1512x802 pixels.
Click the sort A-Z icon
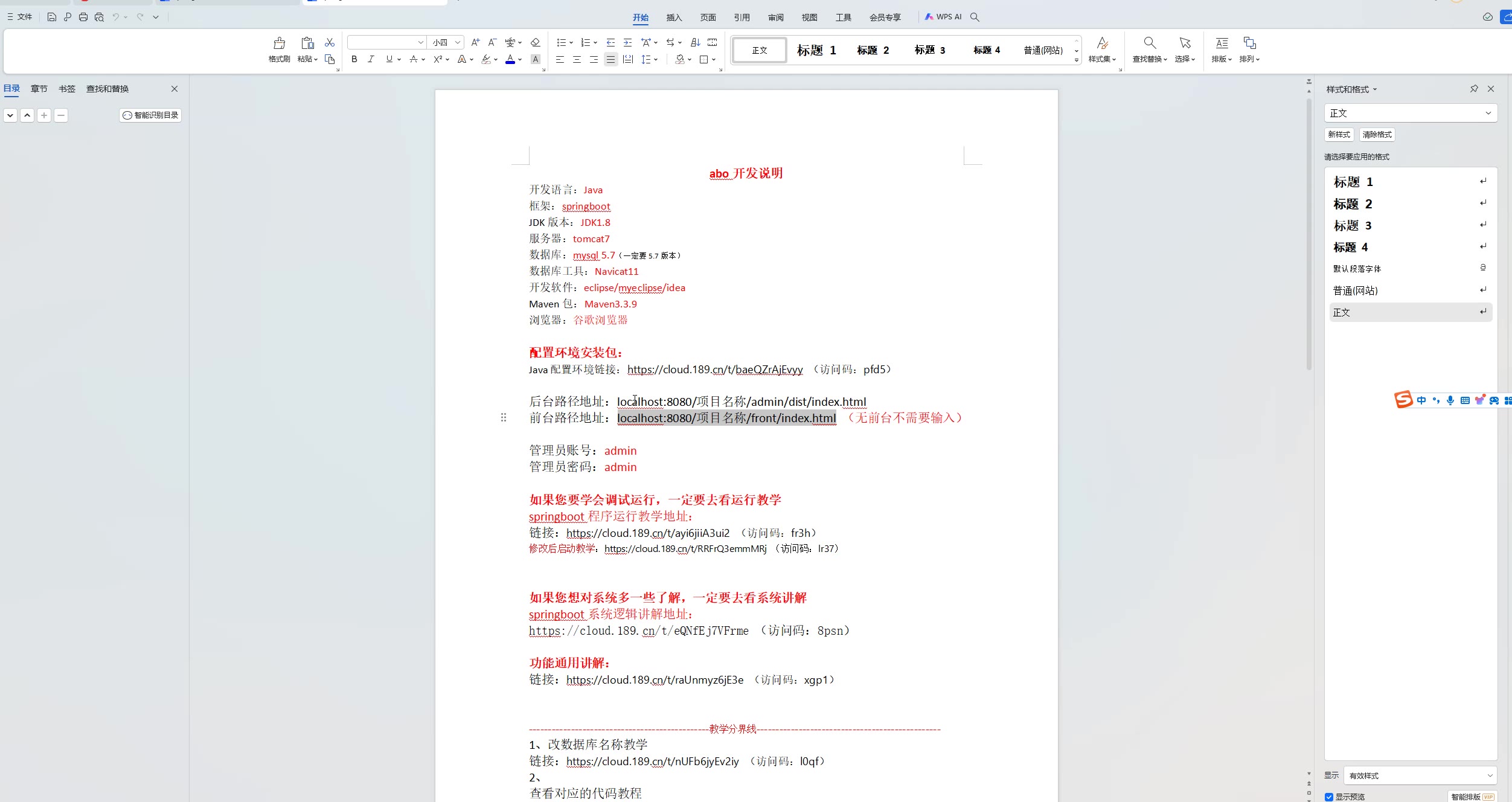pos(696,42)
